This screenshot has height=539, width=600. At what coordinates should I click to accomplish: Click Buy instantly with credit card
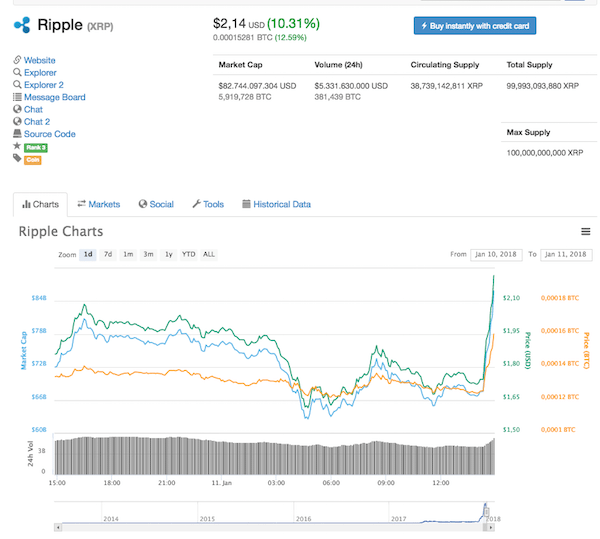[475, 26]
